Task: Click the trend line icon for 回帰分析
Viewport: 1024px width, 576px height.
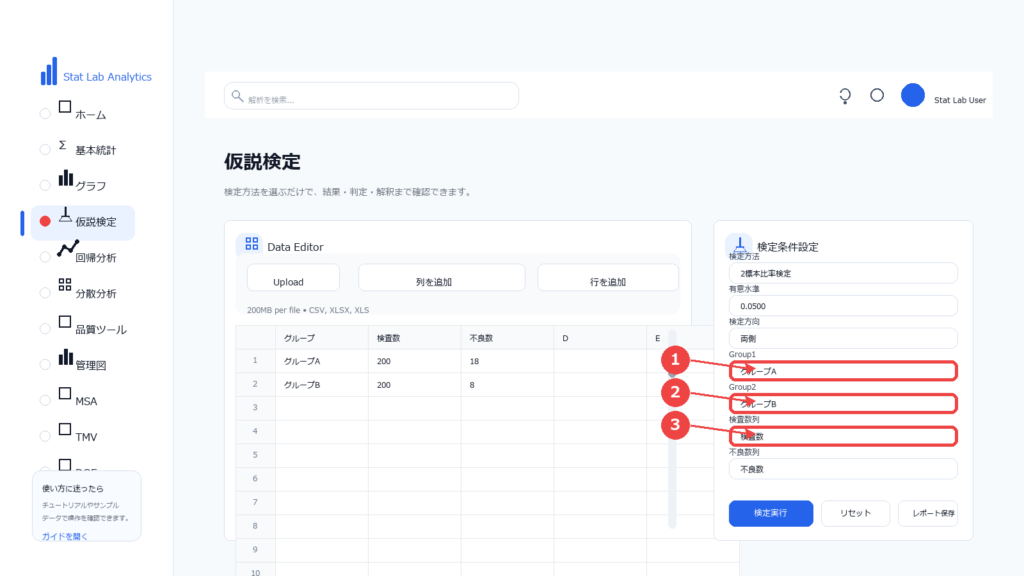Action: click(x=68, y=249)
